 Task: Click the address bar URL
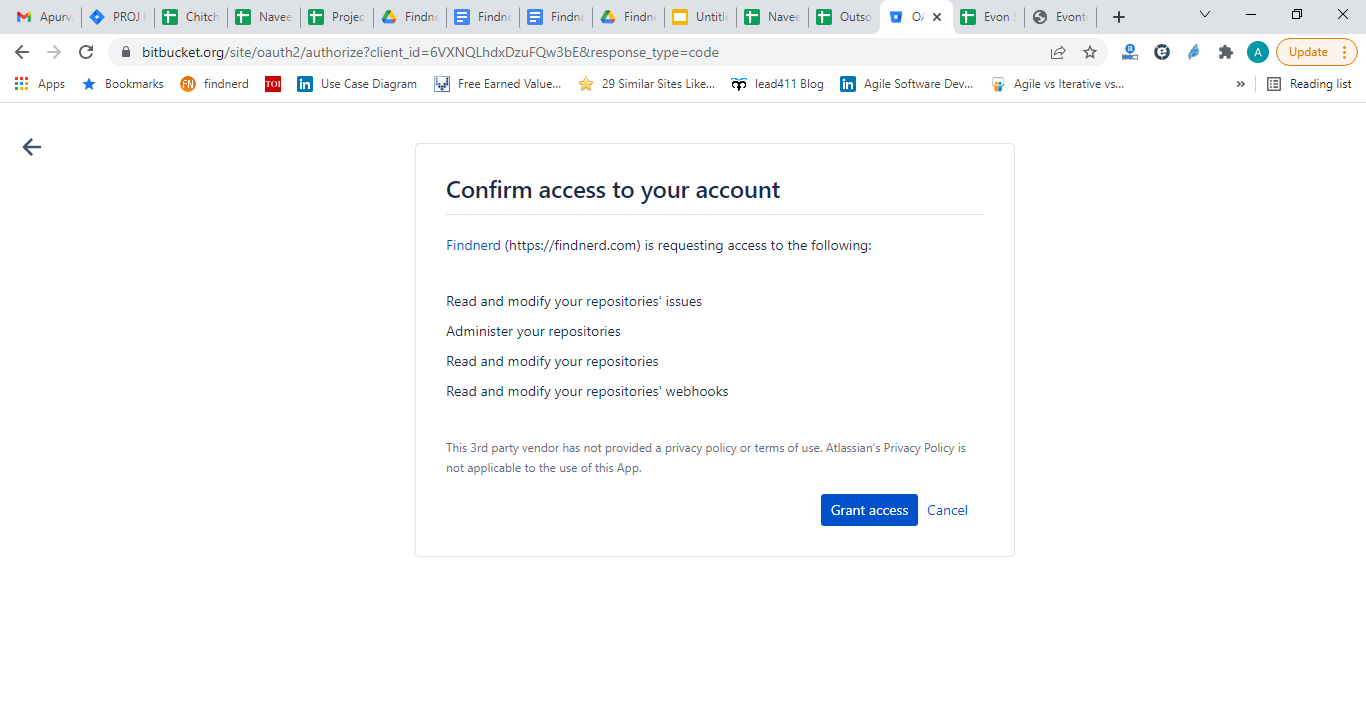[430, 52]
